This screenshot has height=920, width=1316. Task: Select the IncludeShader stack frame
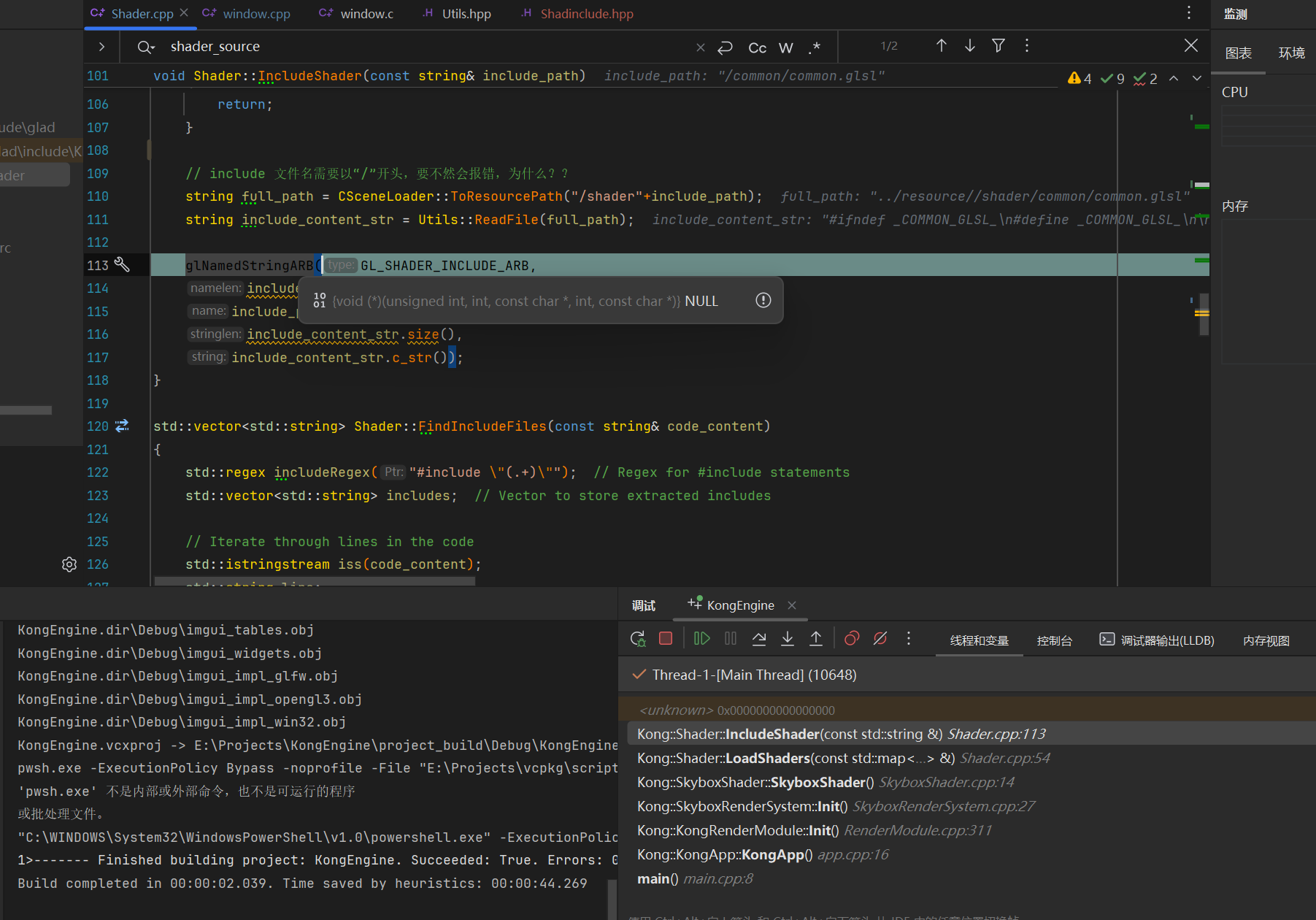tap(971, 734)
